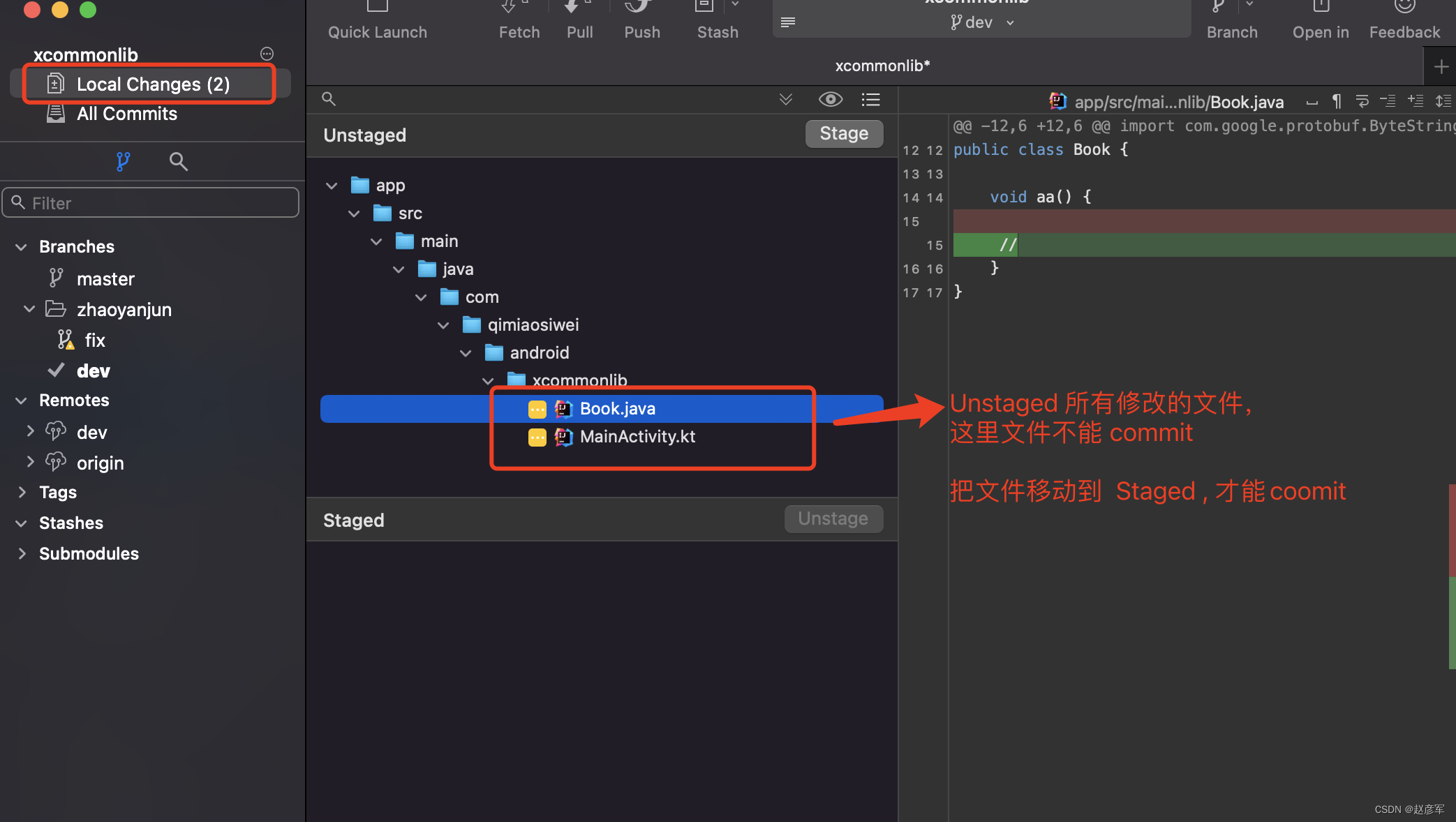The height and width of the screenshot is (822, 1456).
Task: Increase diff context lines icon
Action: [1416, 102]
